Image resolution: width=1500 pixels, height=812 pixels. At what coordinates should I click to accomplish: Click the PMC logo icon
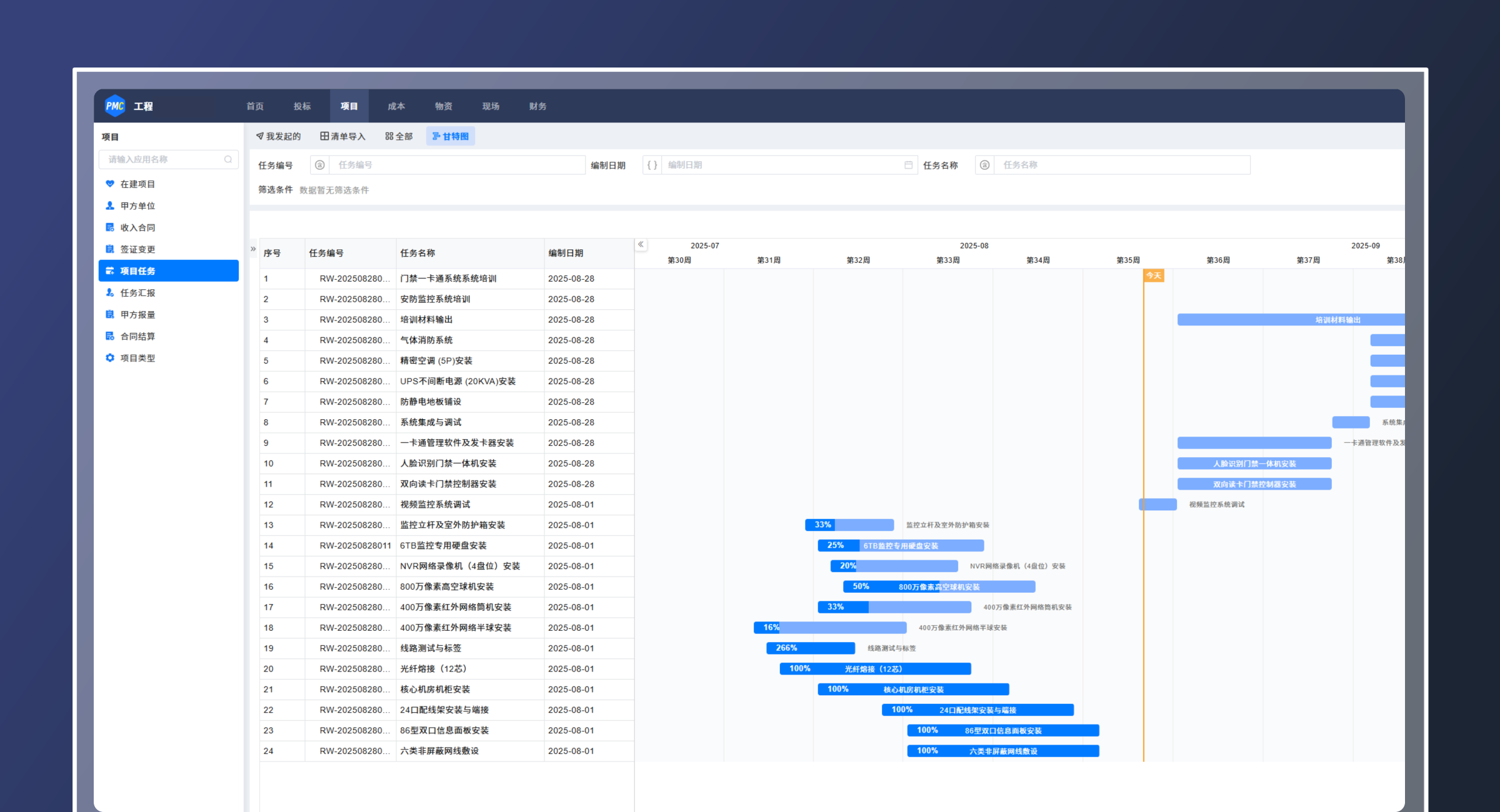click(115, 106)
